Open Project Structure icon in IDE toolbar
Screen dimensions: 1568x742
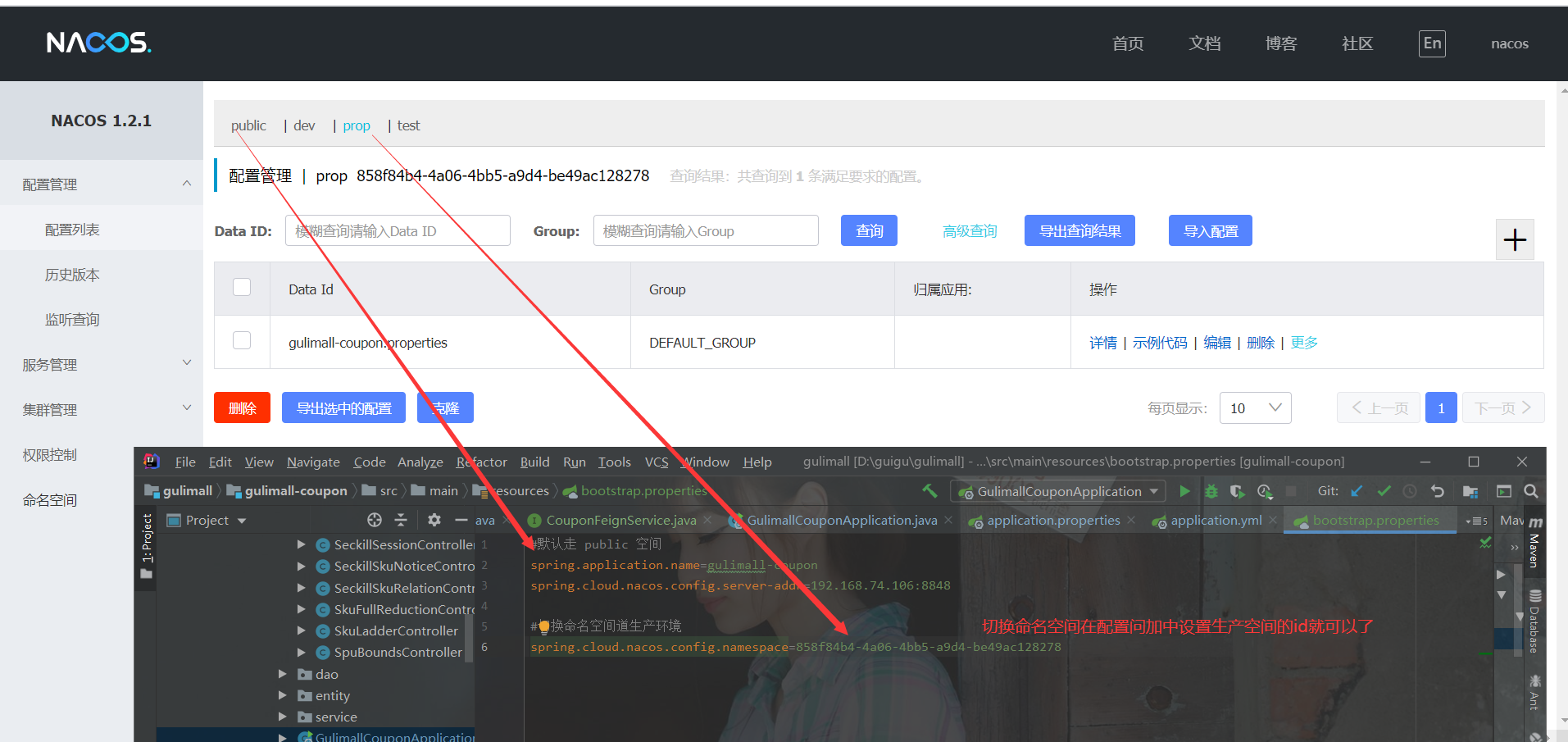tap(1470, 491)
